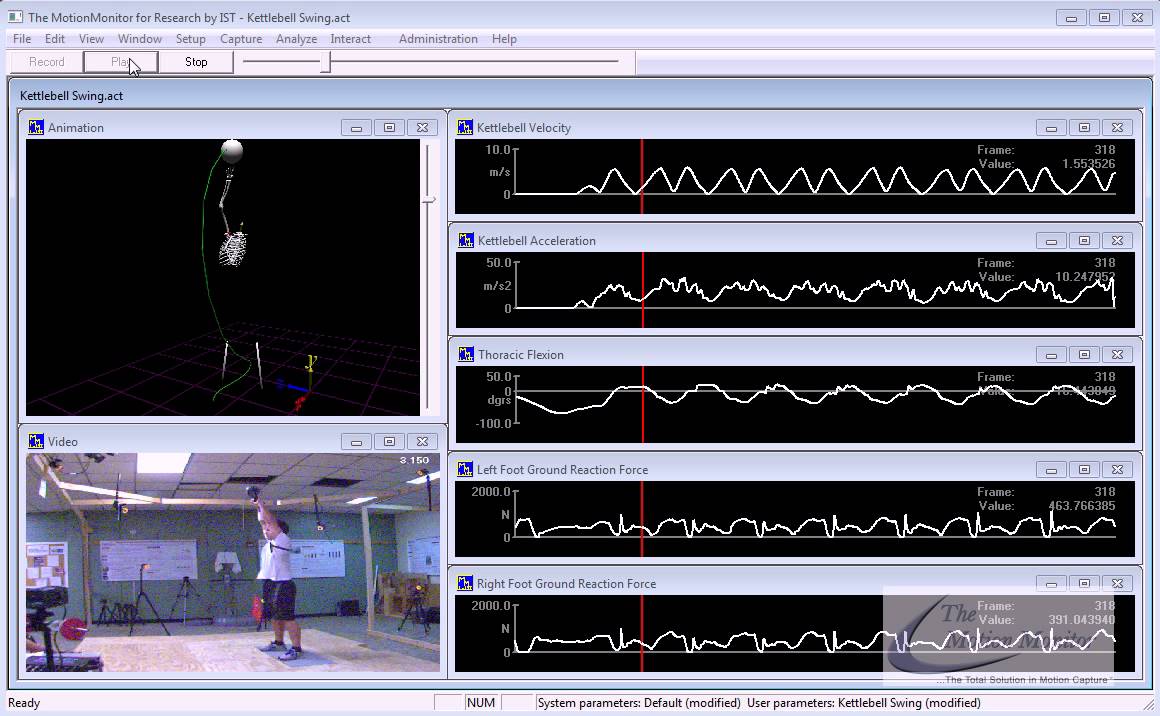1160x716 pixels.
Task: Click the Video panel title icon
Action: [x=36, y=441]
